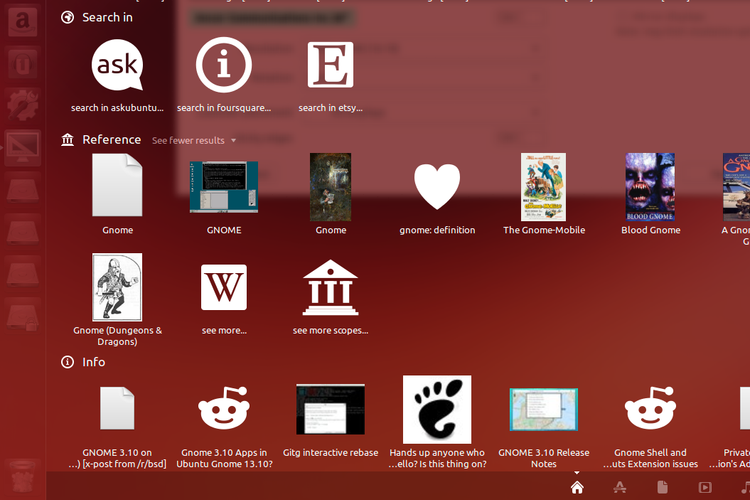
Task: Open 'Gnome (Dungeons & Dragons)' reference result
Action: point(117,288)
